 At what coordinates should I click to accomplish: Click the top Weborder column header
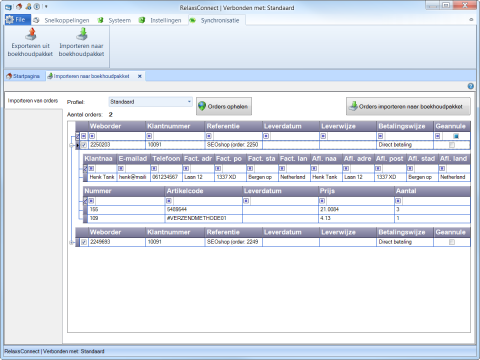click(x=117, y=126)
